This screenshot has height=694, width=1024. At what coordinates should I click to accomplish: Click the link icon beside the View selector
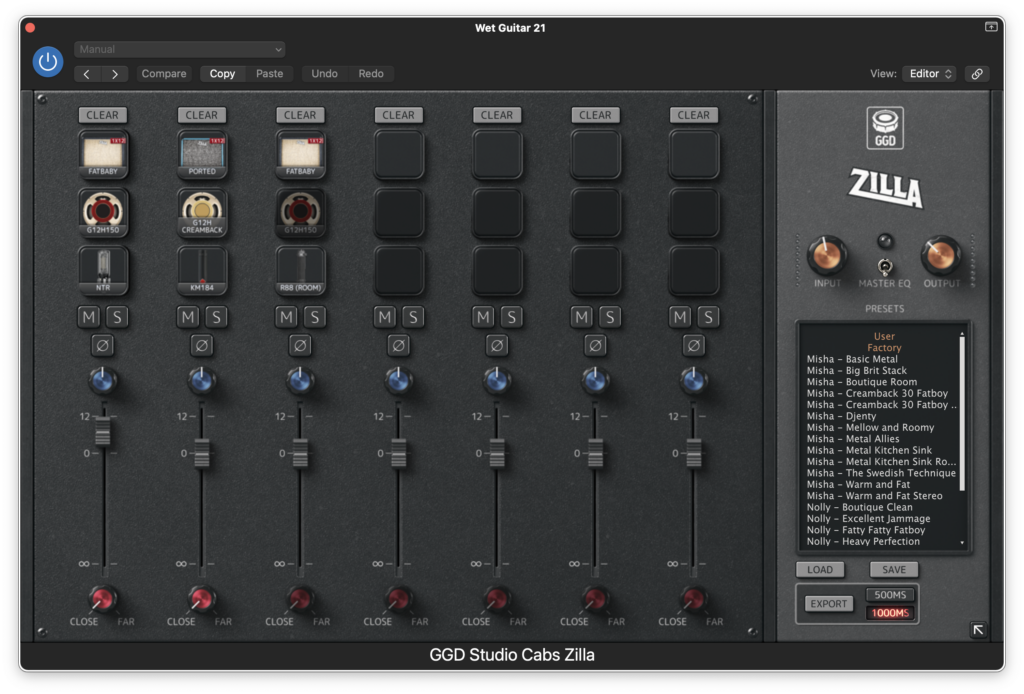tap(977, 74)
